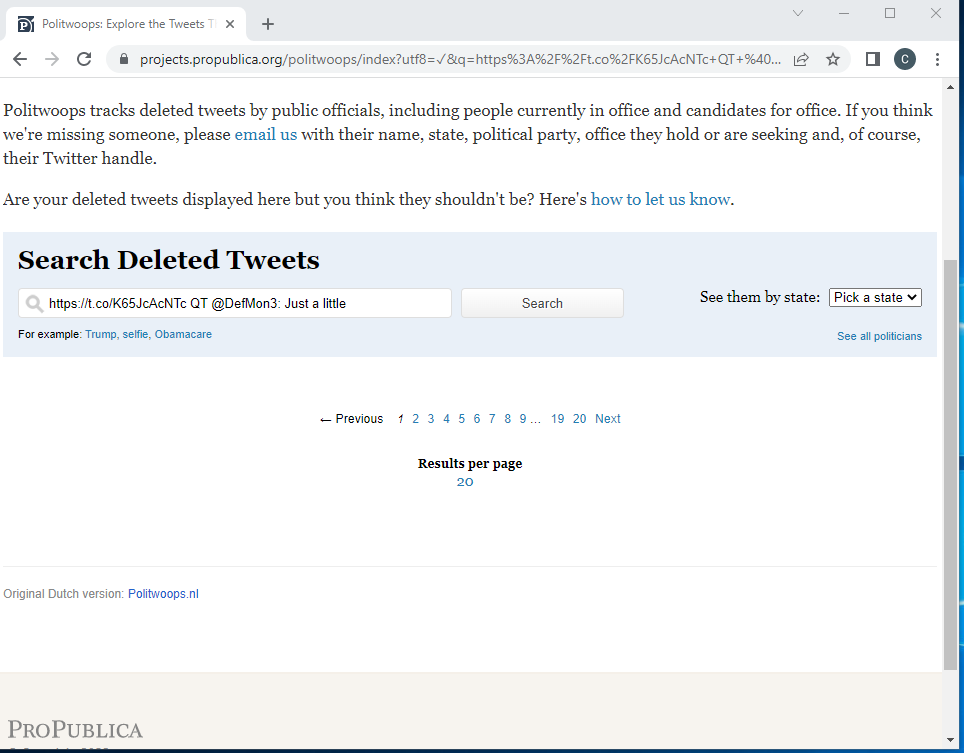This screenshot has width=964, height=753.
Task: Click the ProPublica tab favicon
Action: coord(25,24)
